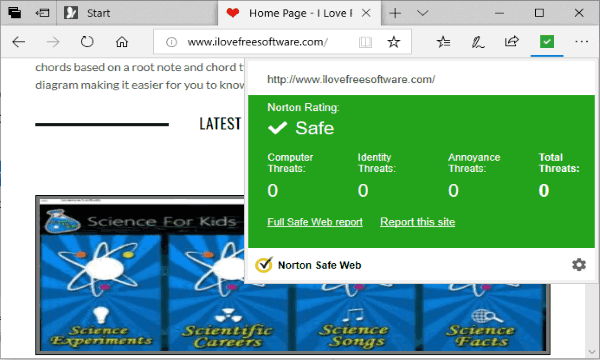
Task: Go forward using the arrow button
Action: pos(53,42)
